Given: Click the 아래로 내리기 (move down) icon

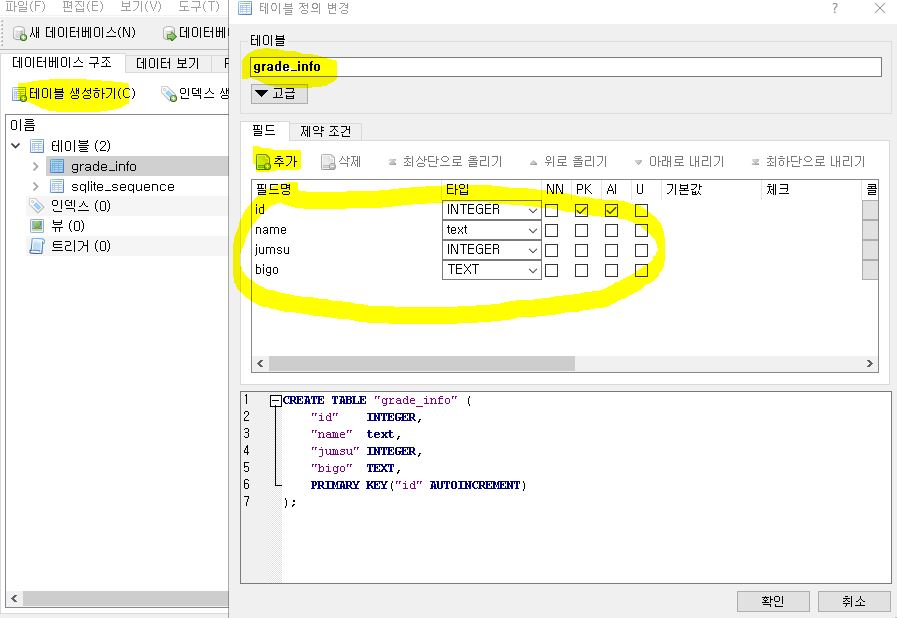Looking at the screenshot, I should click(x=638, y=163).
